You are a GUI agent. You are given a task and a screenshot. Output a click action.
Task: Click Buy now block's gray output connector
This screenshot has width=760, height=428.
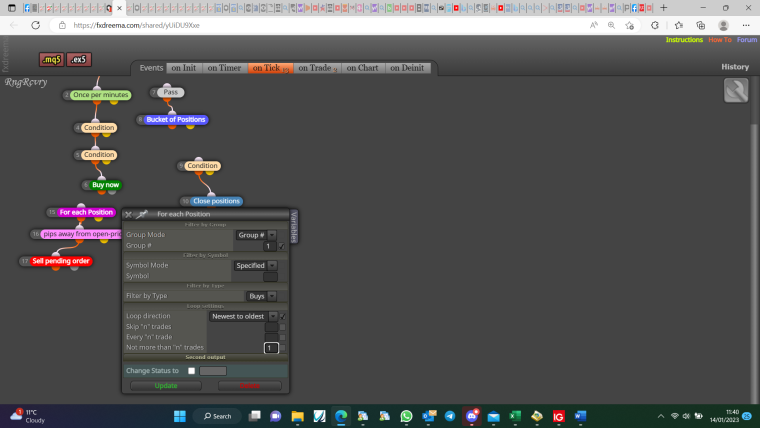(112, 191)
